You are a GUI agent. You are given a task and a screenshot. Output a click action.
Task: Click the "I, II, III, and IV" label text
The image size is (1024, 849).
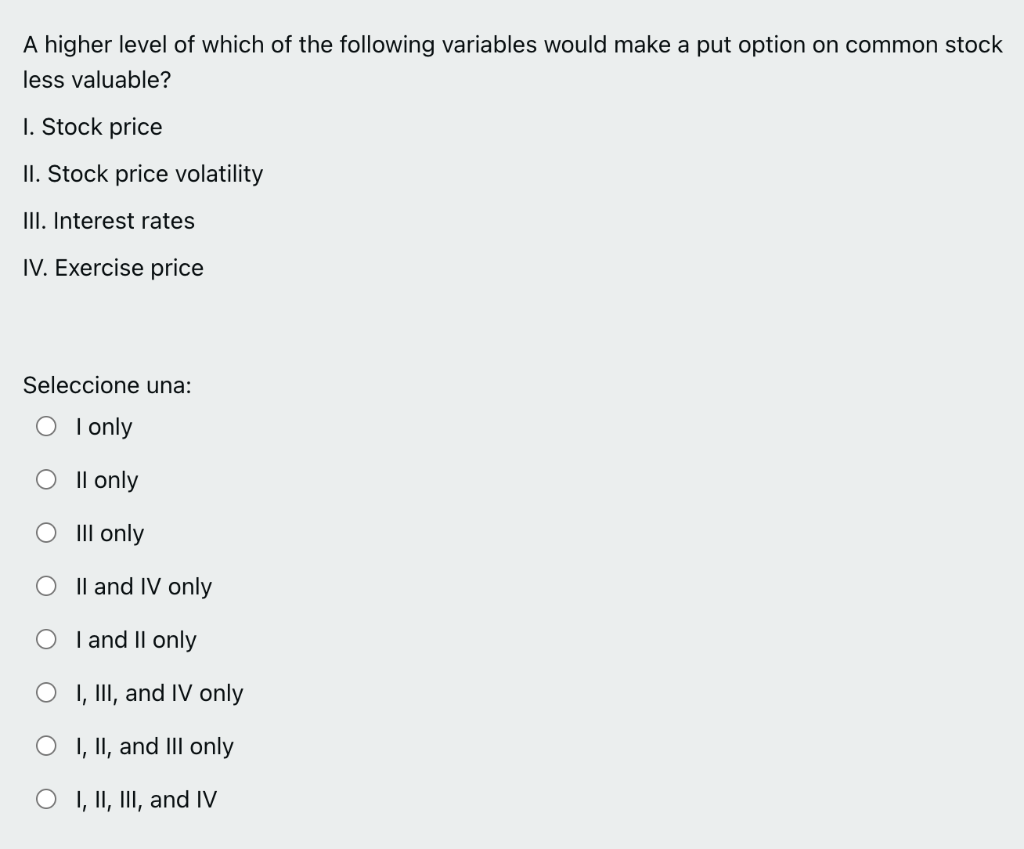146,799
